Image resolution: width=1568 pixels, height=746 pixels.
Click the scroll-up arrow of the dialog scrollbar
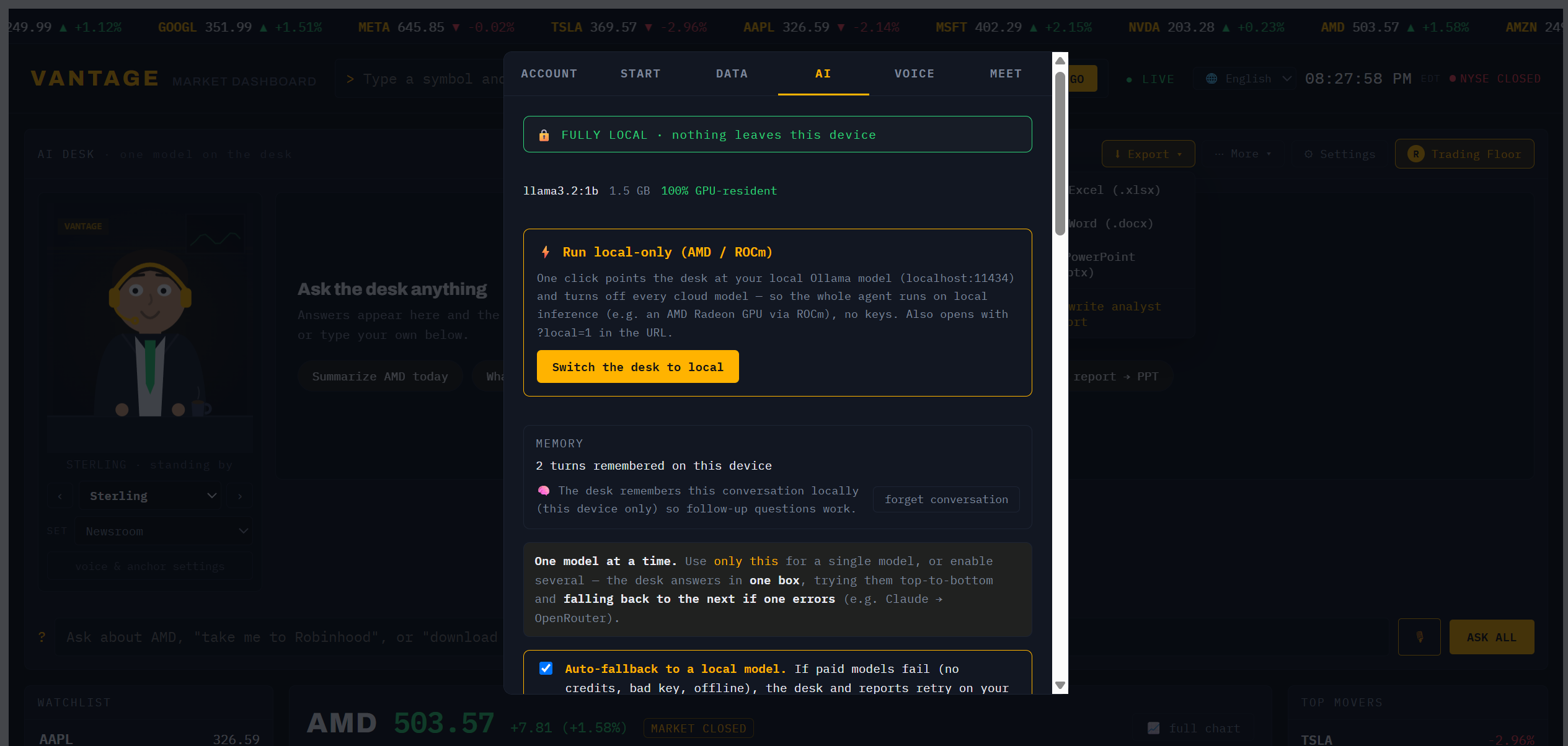coord(1060,61)
